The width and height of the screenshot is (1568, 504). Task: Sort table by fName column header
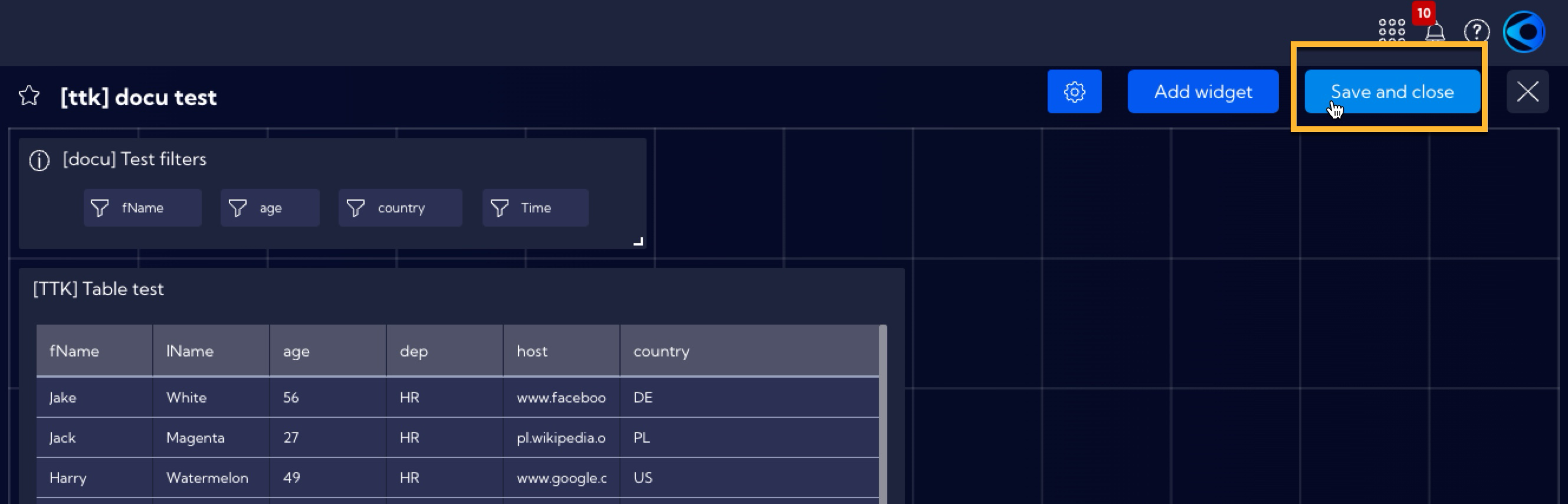coord(94,351)
